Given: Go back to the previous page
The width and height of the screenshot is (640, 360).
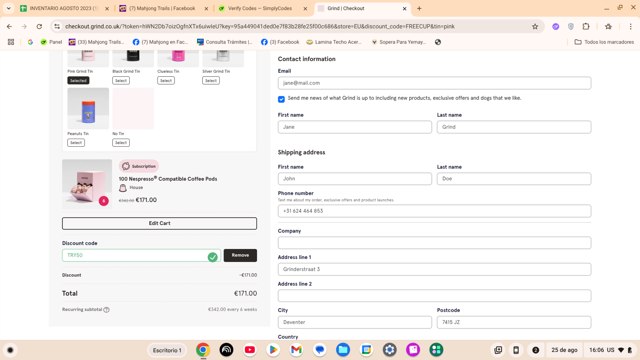Looking at the screenshot, I should point(9,27).
